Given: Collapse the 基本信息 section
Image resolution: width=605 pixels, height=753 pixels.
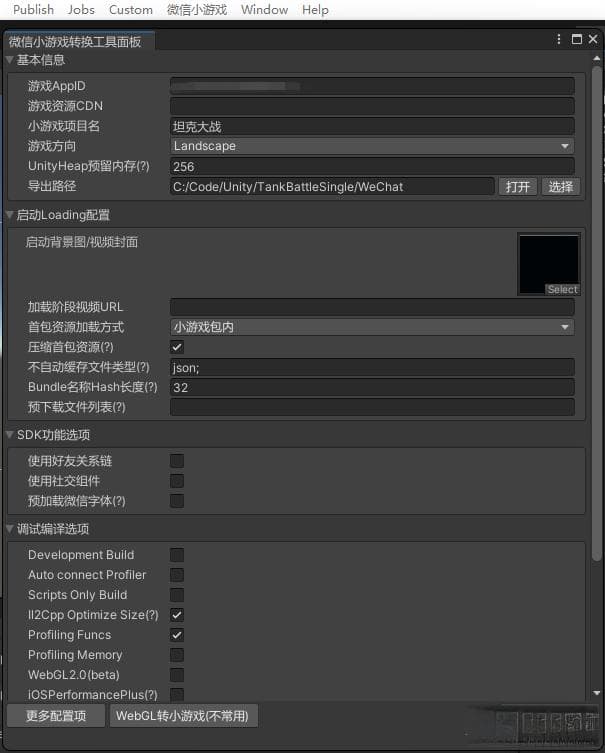Looking at the screenshot, I should pos(9,60).
